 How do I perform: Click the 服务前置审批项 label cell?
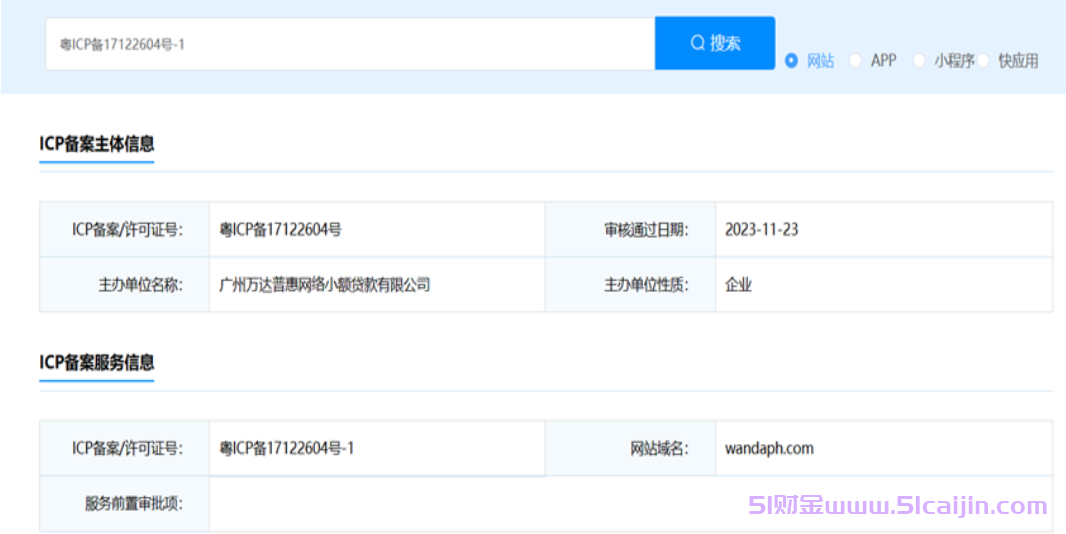click(124, 503)
